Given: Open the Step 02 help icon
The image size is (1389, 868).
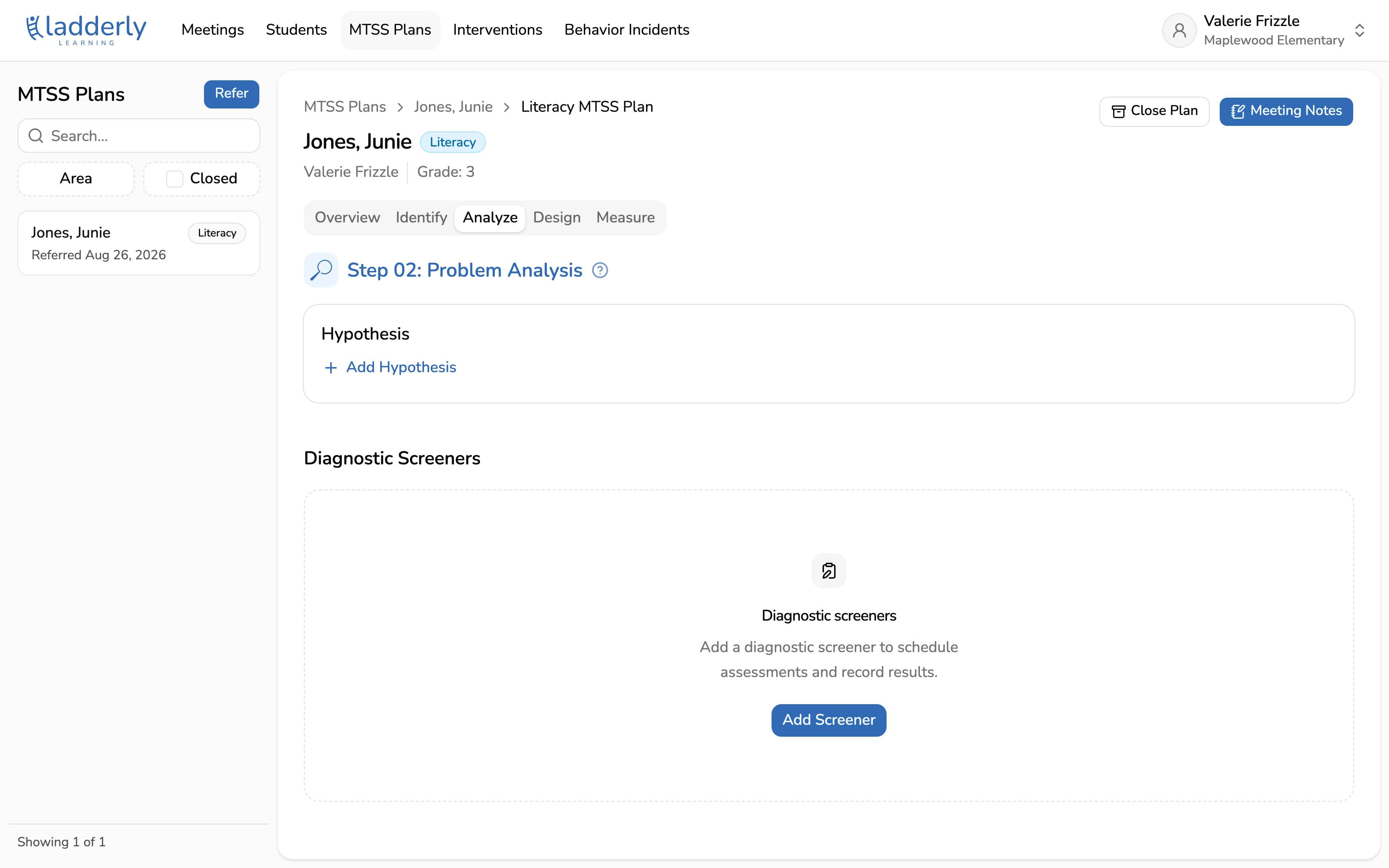Looking at the screenshot, I should pos(600,270).
